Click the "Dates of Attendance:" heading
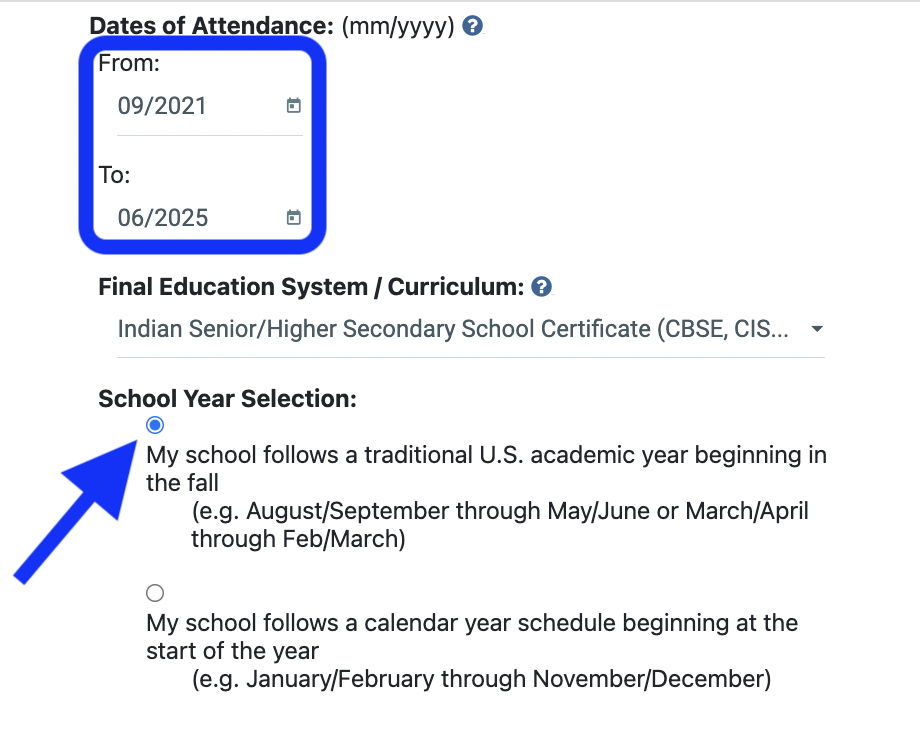 pyautogui.click(x=212, y=27)
